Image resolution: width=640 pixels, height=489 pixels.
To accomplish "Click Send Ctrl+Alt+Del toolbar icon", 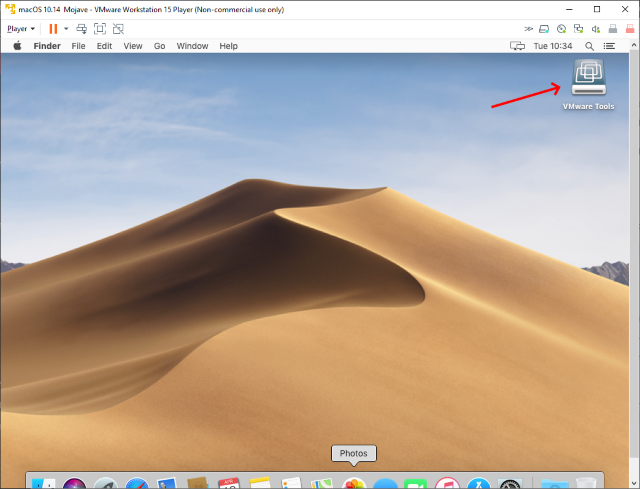I will (82, 29).
